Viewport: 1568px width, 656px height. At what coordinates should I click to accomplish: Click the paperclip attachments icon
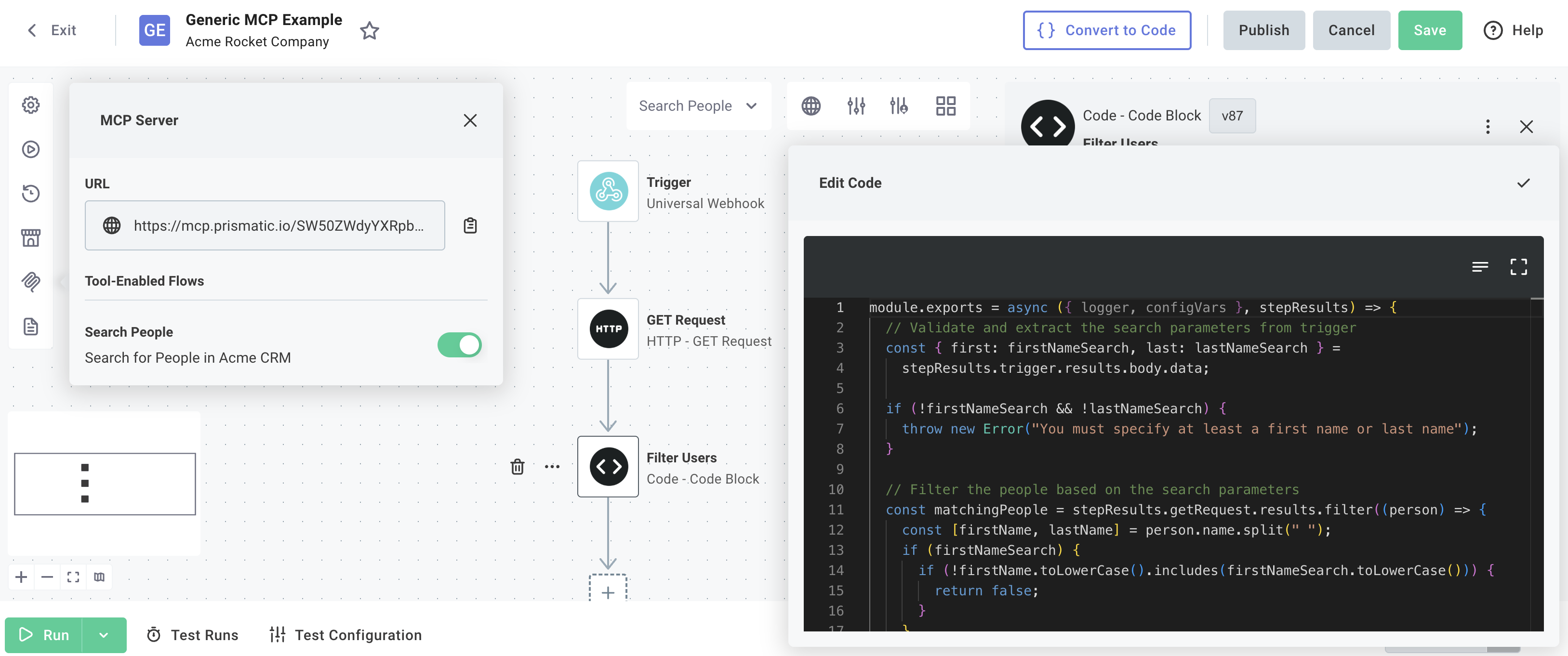tap(30, 281)
